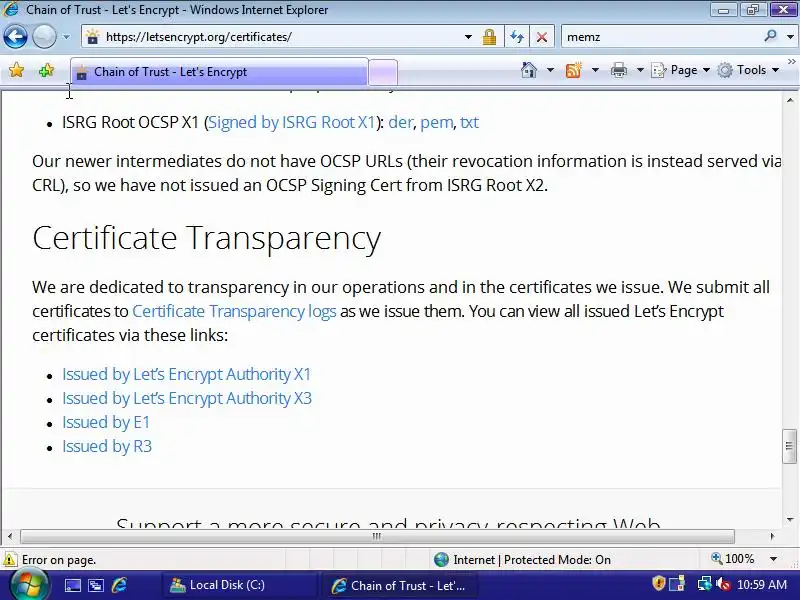Screen dimensions: 800x600
Task: Click the security shield tray icon
Action: click(658, 584)
